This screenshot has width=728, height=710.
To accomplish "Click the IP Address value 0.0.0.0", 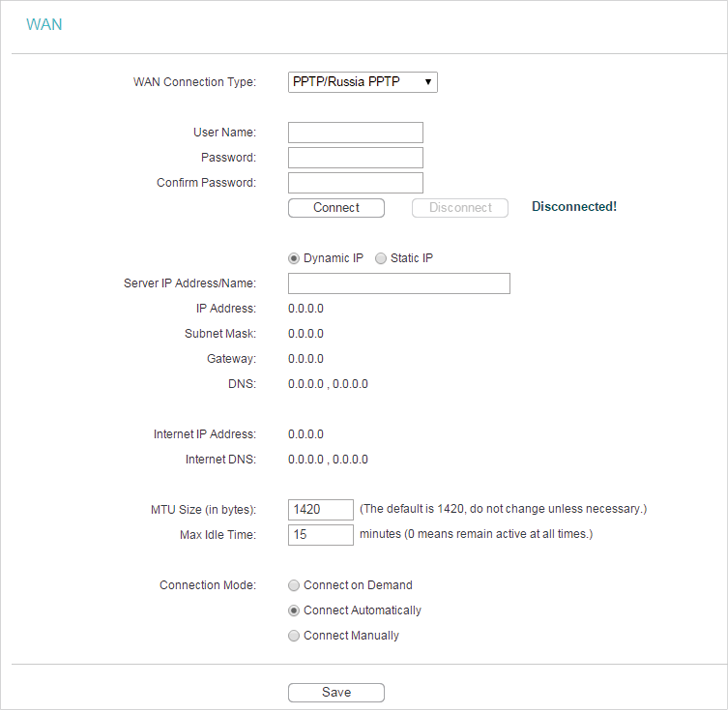I will (306, 309).
